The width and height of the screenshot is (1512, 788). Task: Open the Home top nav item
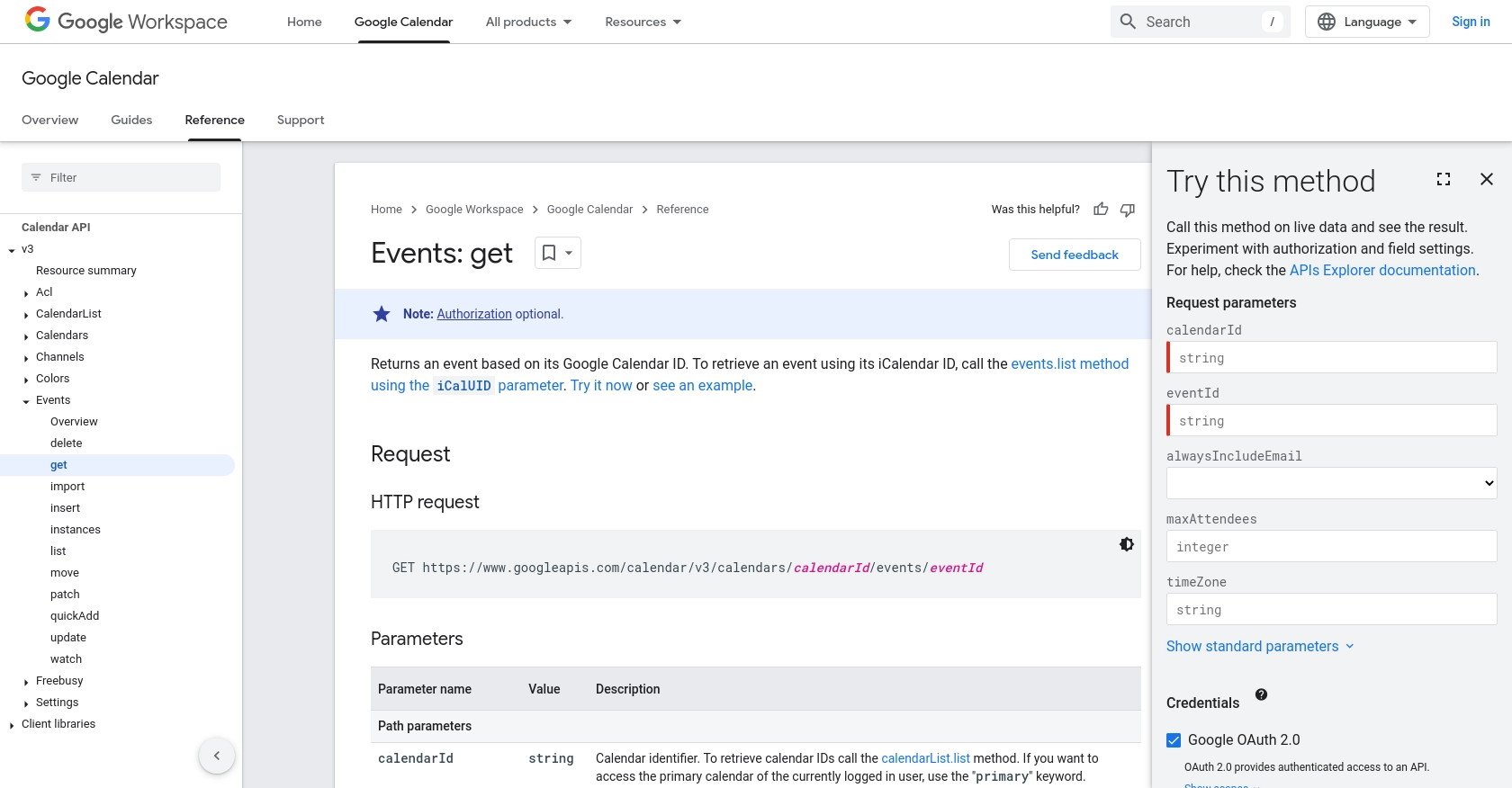coord(304,22)
